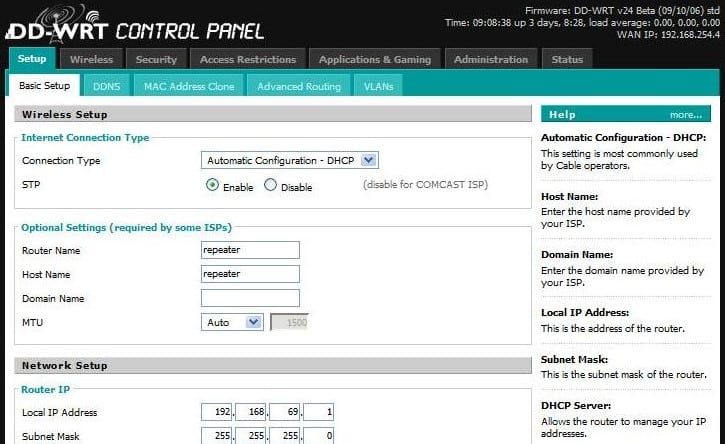
Task: Click the Host Name input field
Action: tap(250, 274)
